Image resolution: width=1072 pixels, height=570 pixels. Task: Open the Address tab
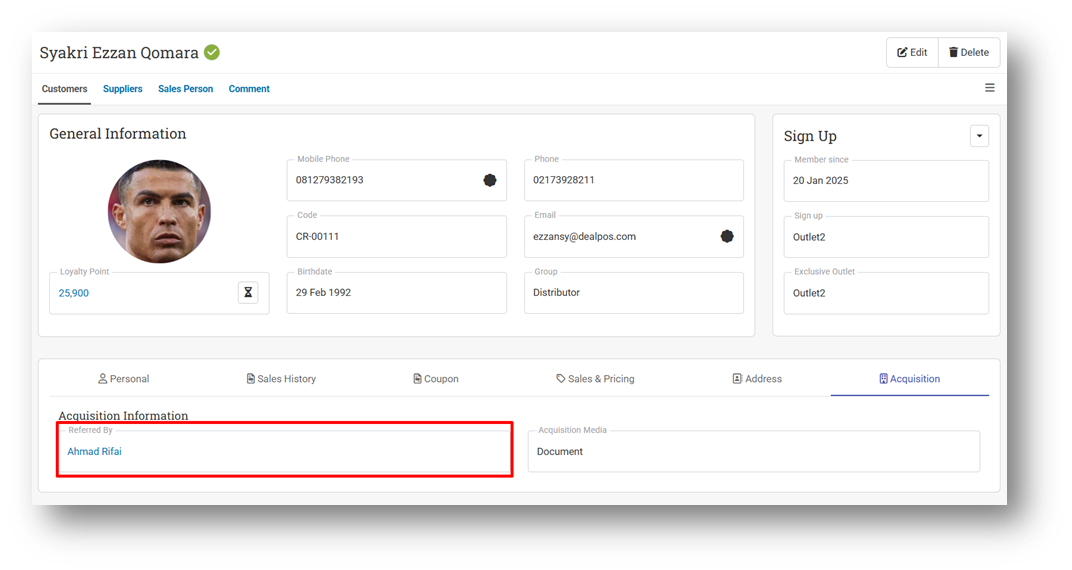(x=757, y=379)
